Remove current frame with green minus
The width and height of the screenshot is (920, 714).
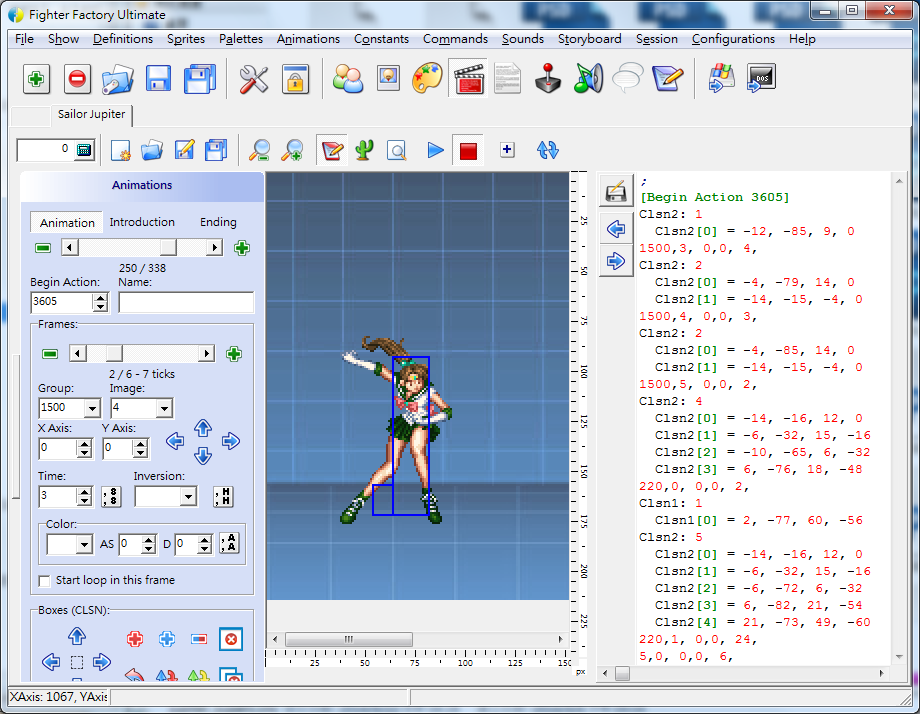(50, 354)
